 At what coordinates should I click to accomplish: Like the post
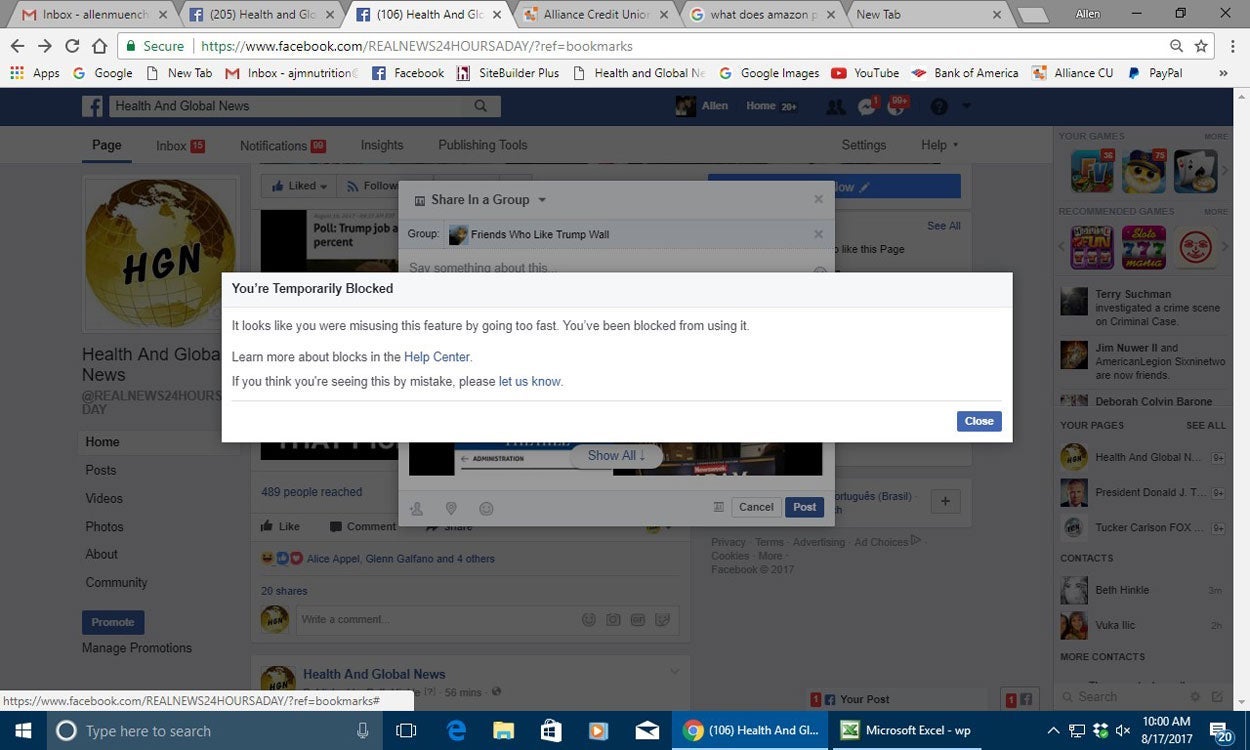pos(280,526)
